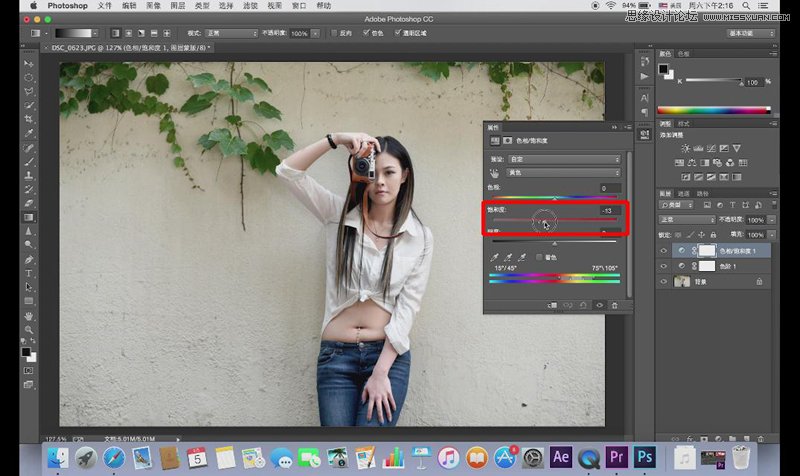The width and height of the screenshot is (800, 476).
Task: Select the Lasso tool
Action: pyautogui.click(x=29, y=91)
